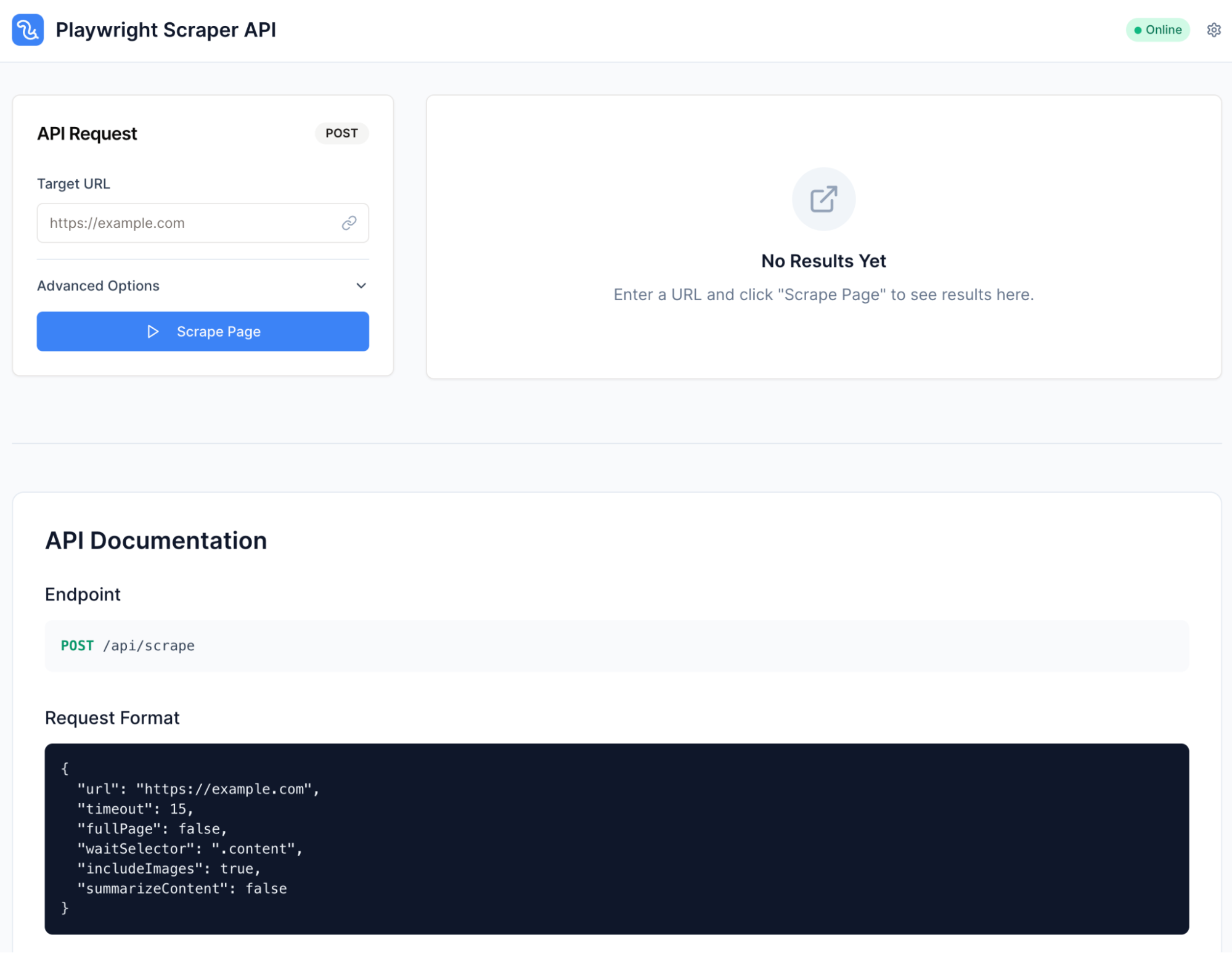Image resolution: width=1232 pixels, height=953 pixels.
Task: Click the link icon in URL field
Action: (349, 223)
